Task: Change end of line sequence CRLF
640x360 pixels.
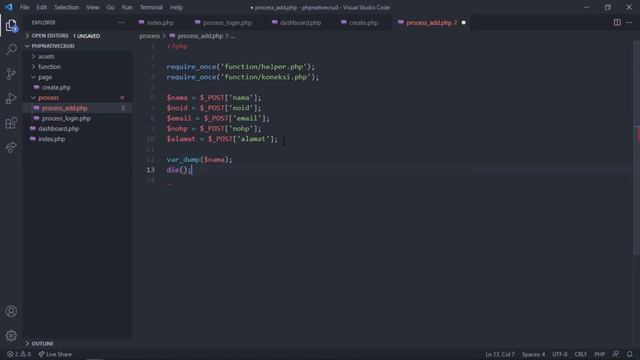Action: (x=580, y=354)
